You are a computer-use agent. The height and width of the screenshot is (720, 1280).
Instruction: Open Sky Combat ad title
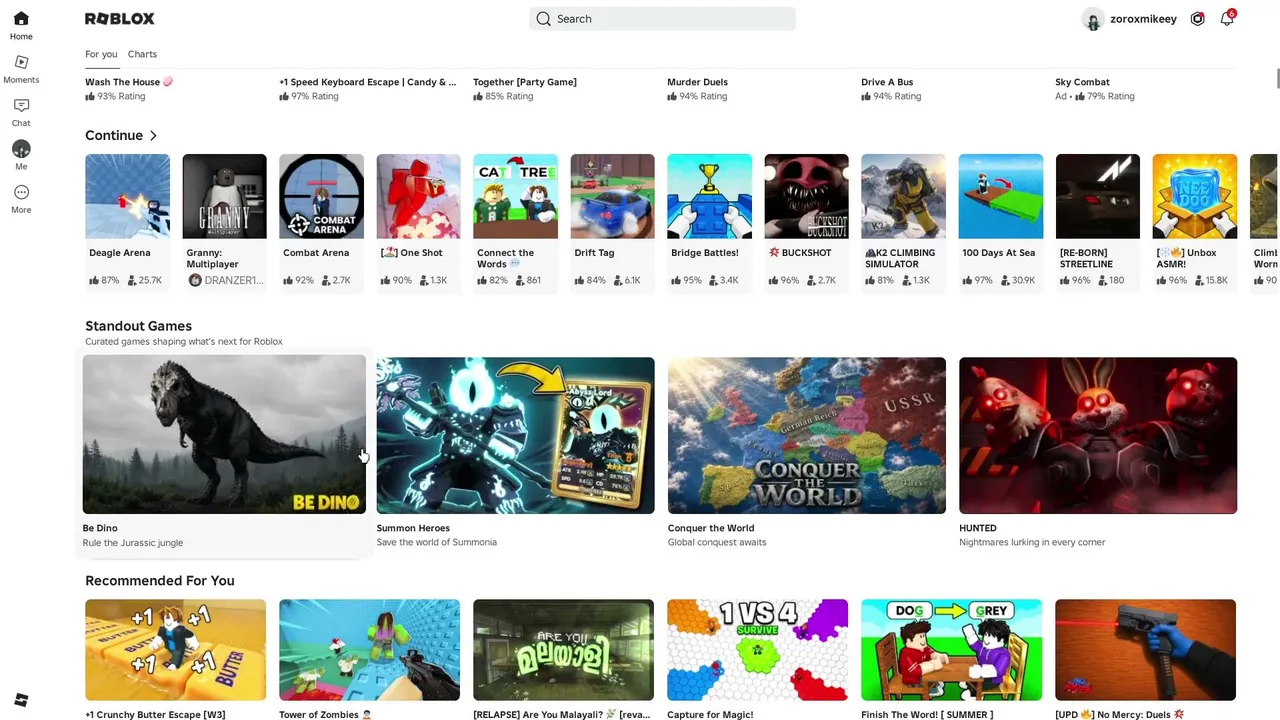1082,82
